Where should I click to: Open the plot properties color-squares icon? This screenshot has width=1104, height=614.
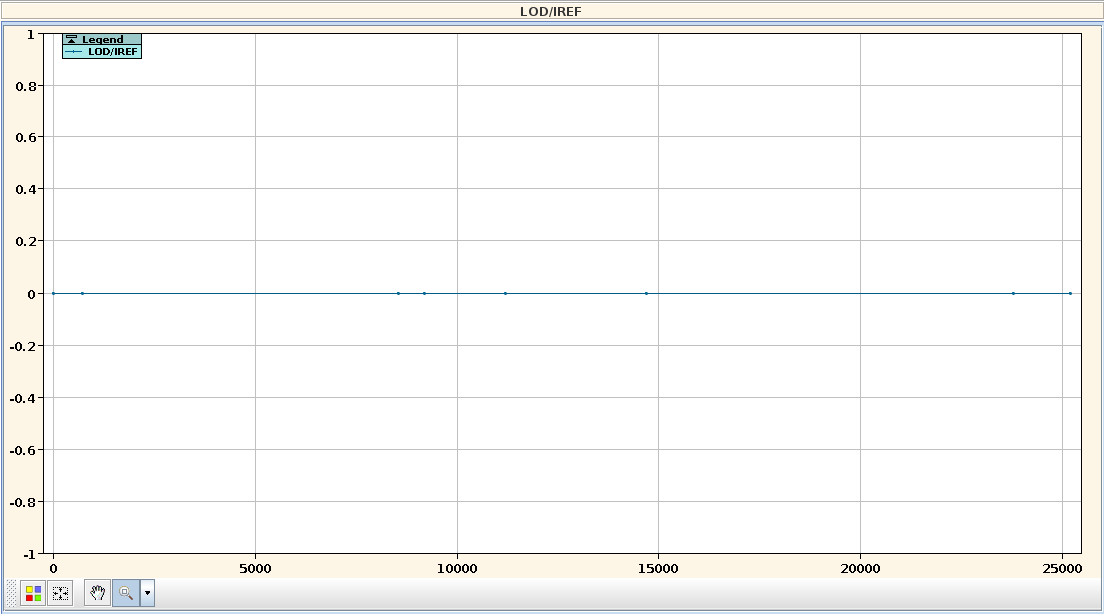pyautogui.click(x=33, y=593)
